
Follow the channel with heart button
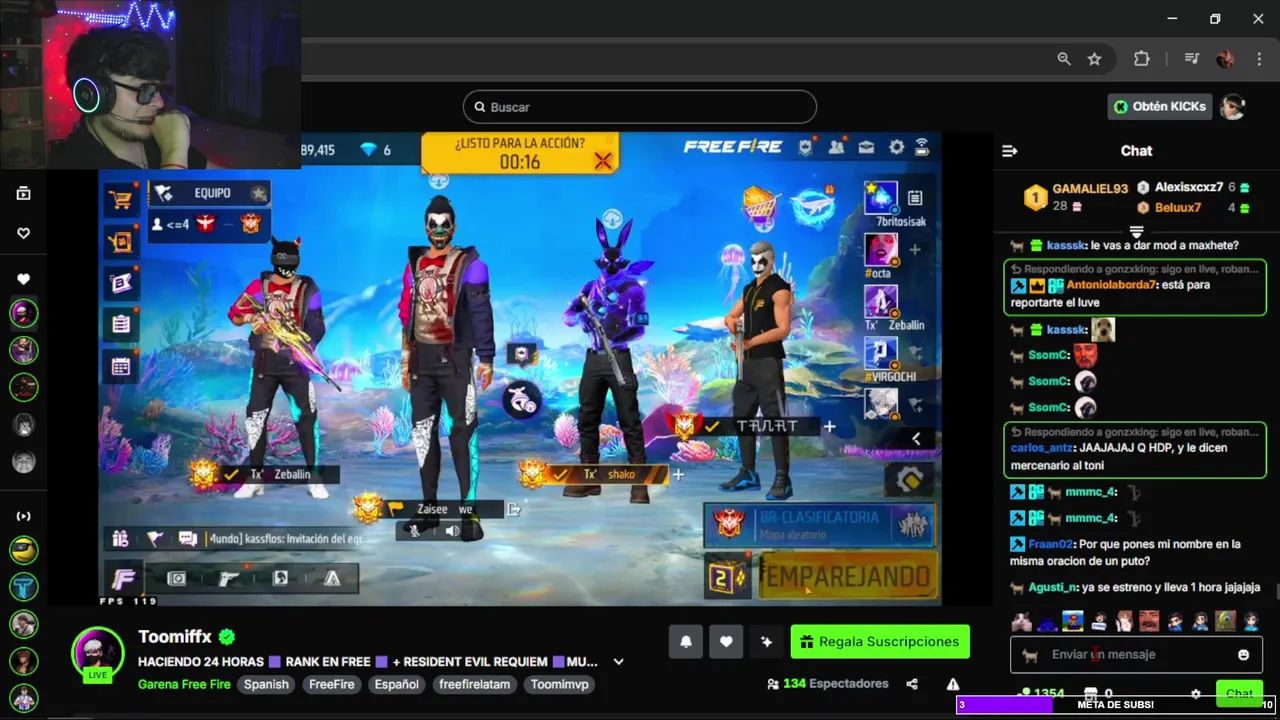coord(726,642)
